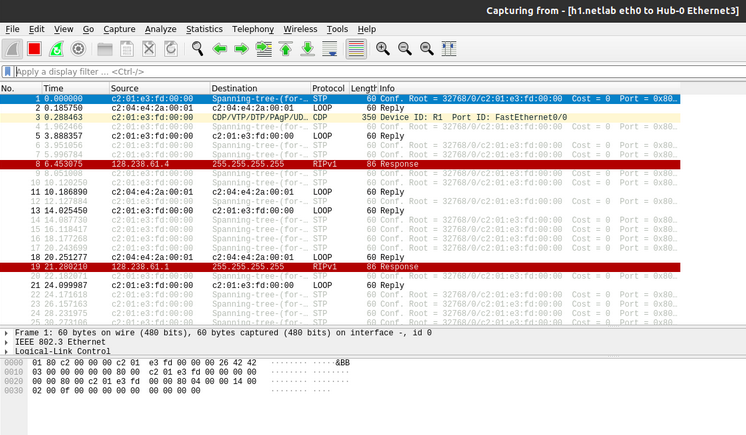
Task: Open the Statistics menu
Action: pyautogui.click(x=204, y=29)
